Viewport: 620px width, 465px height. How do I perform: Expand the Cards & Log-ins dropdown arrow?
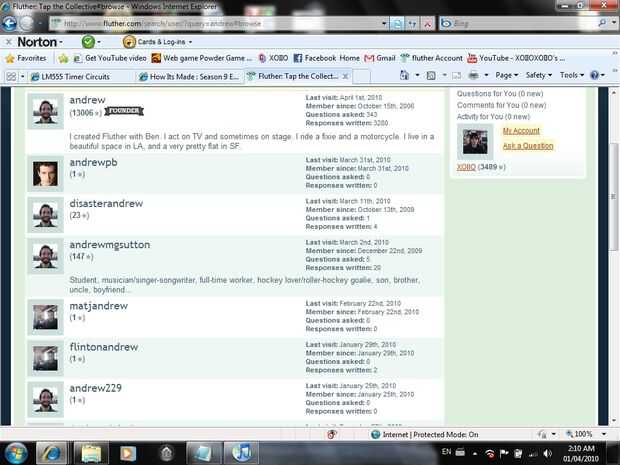pos(190,42)
